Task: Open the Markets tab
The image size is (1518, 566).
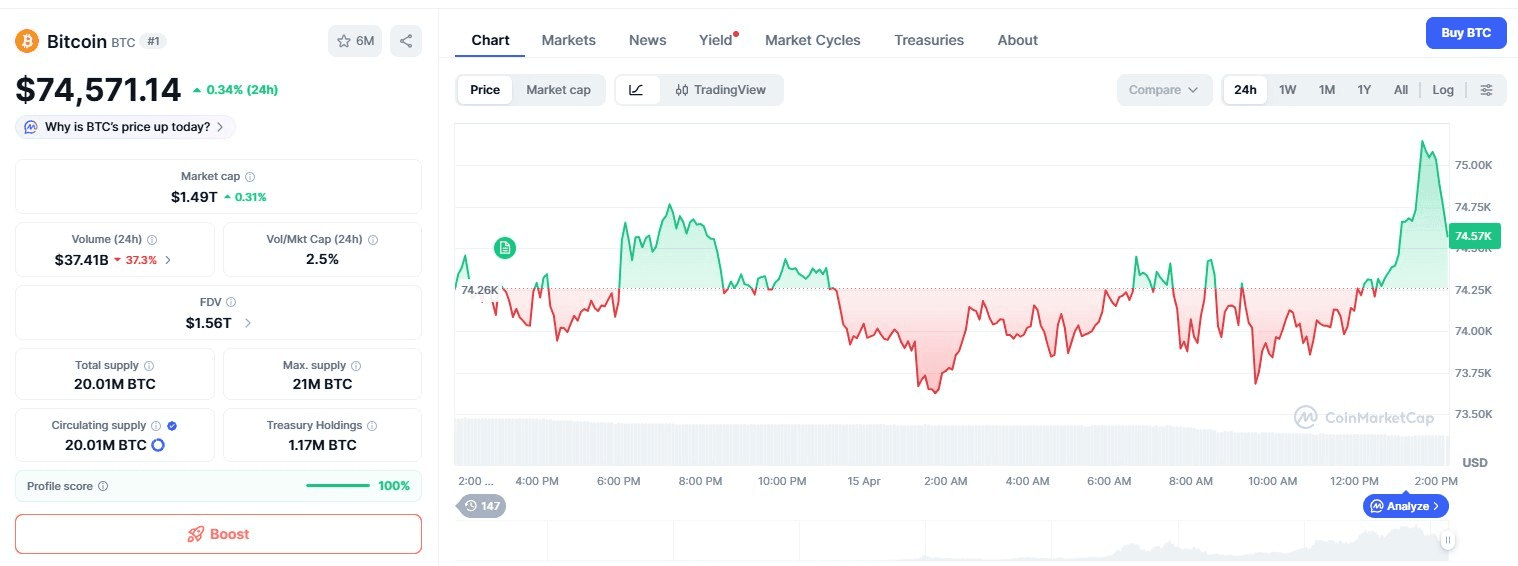Action: click(x=568, y=40)
